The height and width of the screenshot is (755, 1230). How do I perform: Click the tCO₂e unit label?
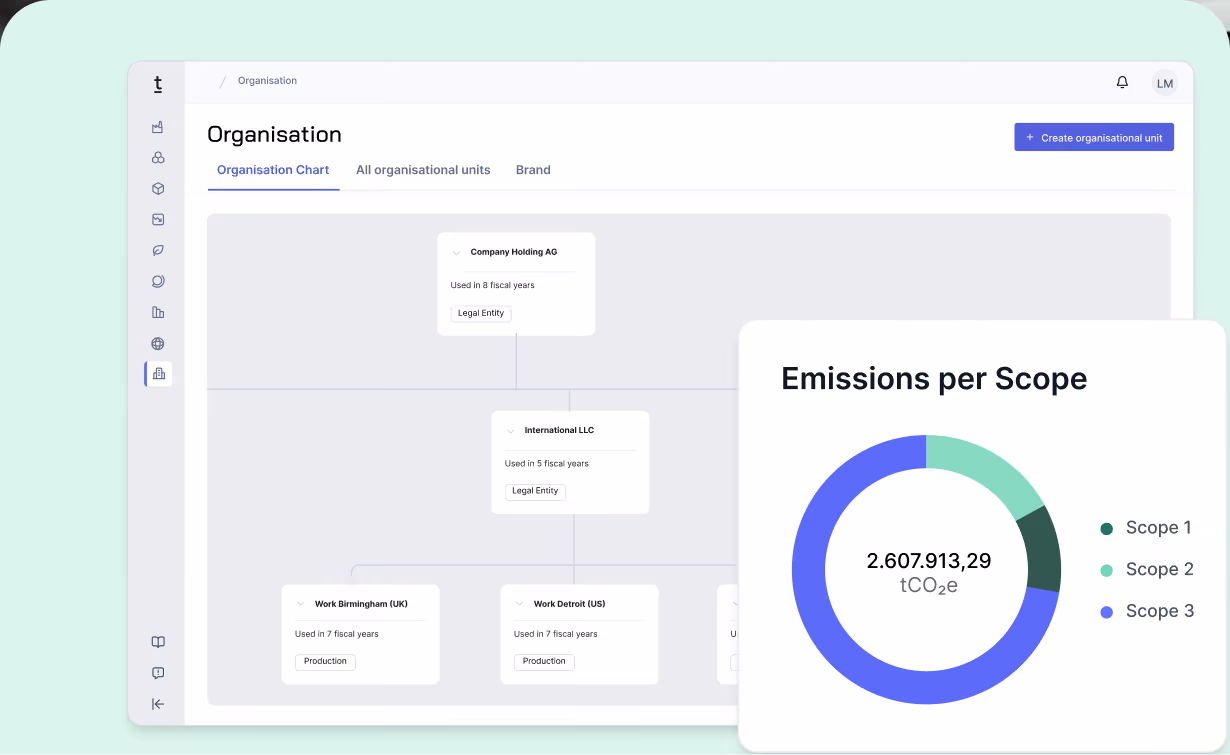(929, 586)
